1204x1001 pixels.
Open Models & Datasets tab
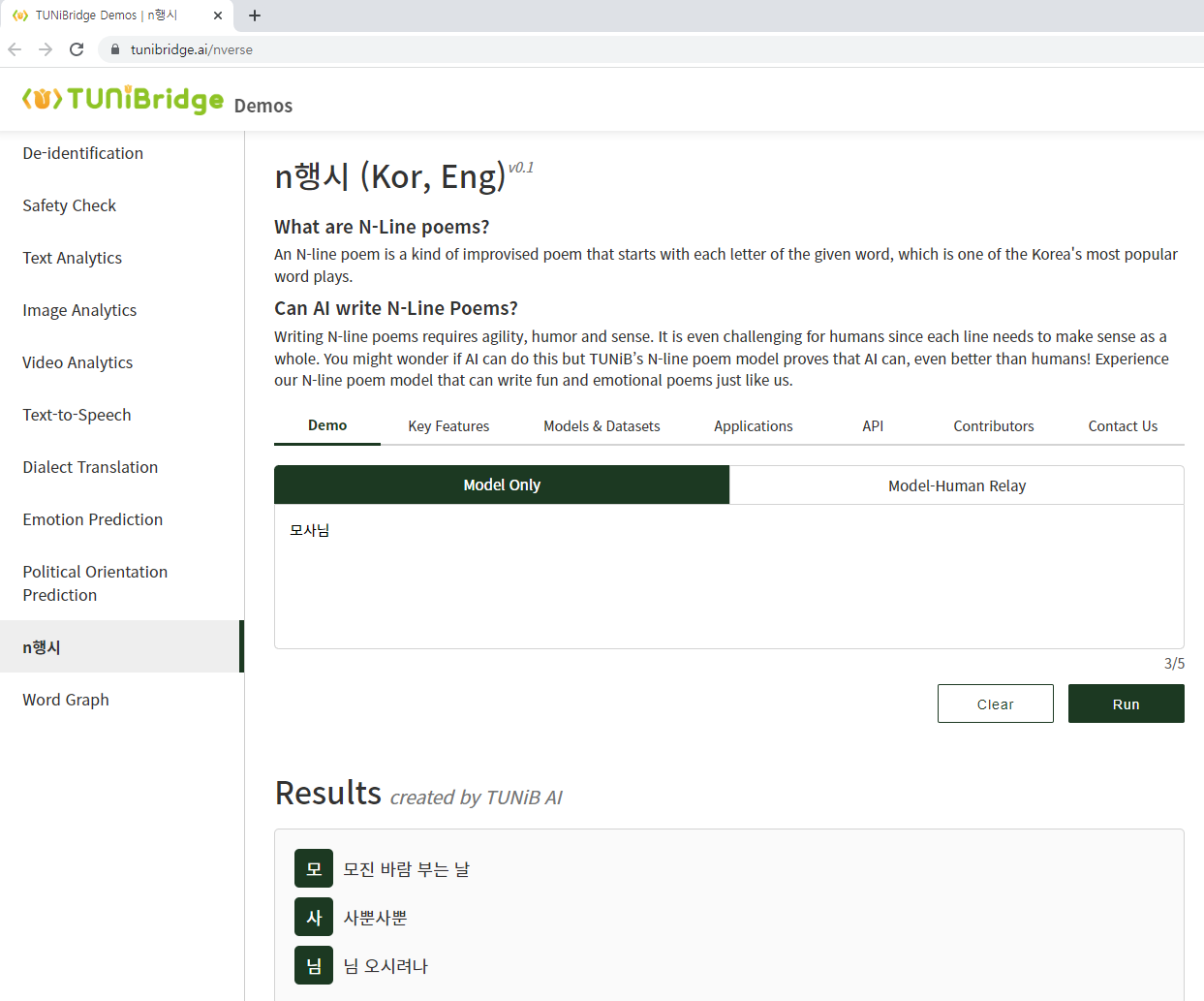click(602, 426)
